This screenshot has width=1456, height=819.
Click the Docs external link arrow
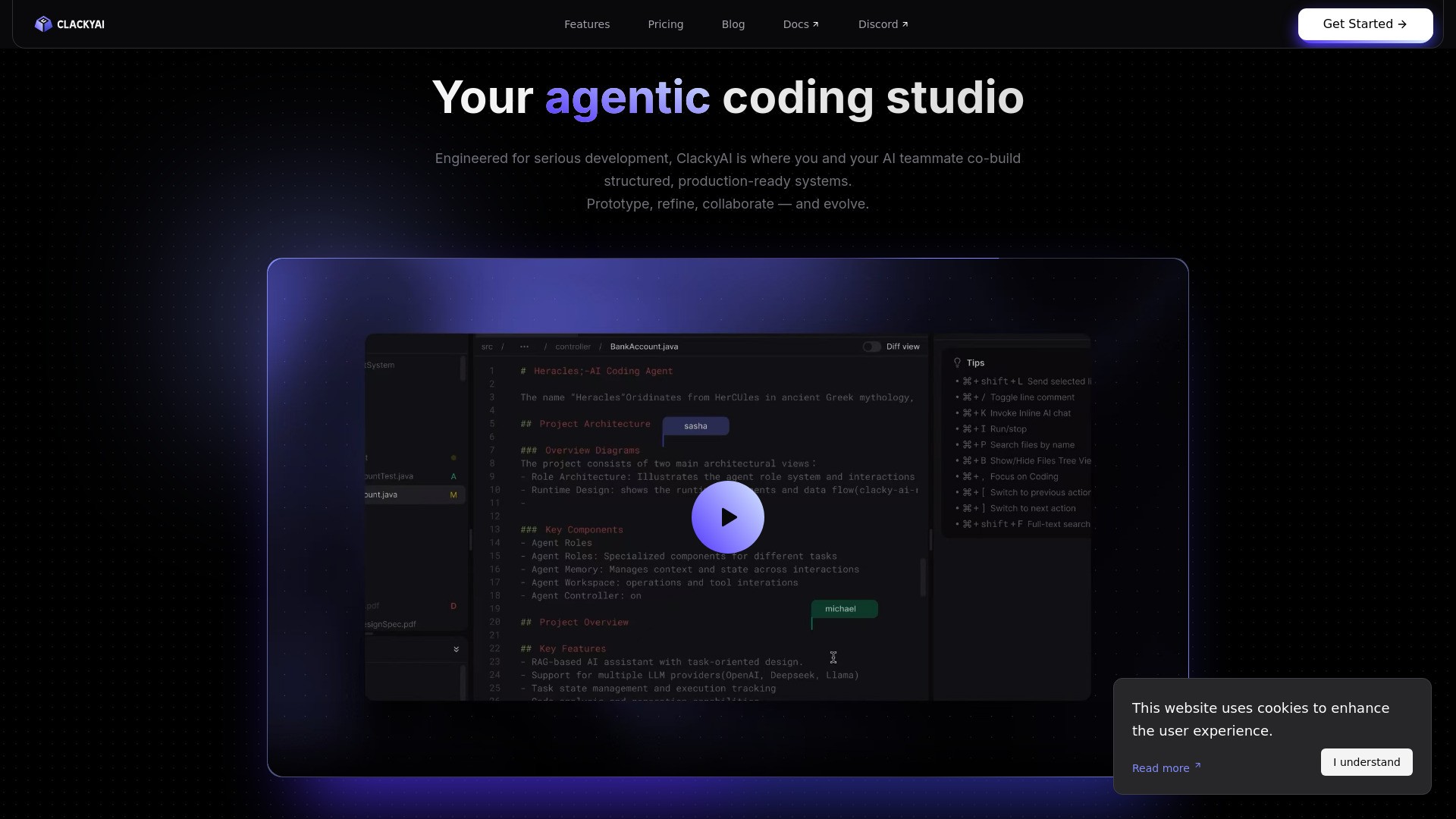[816, 24]
